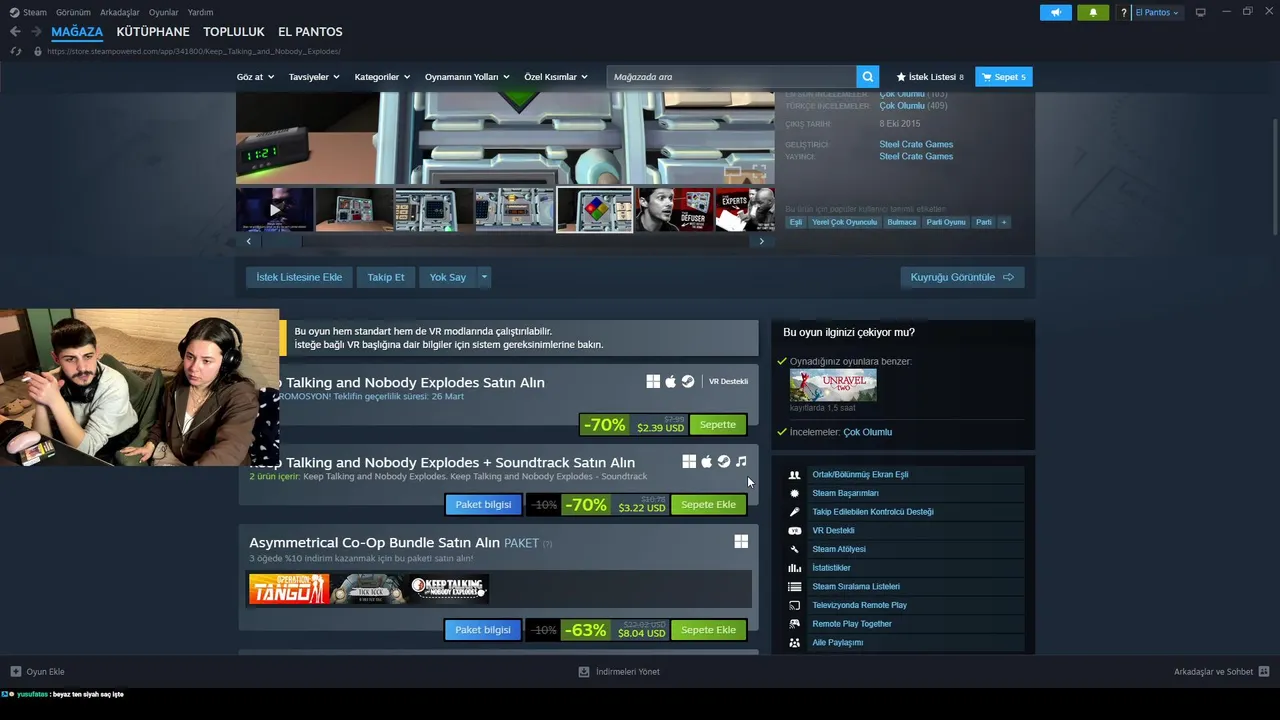Switch to Big Picture mode monitor icon
1280x720 pixels.
click(x=1200, y=12)
